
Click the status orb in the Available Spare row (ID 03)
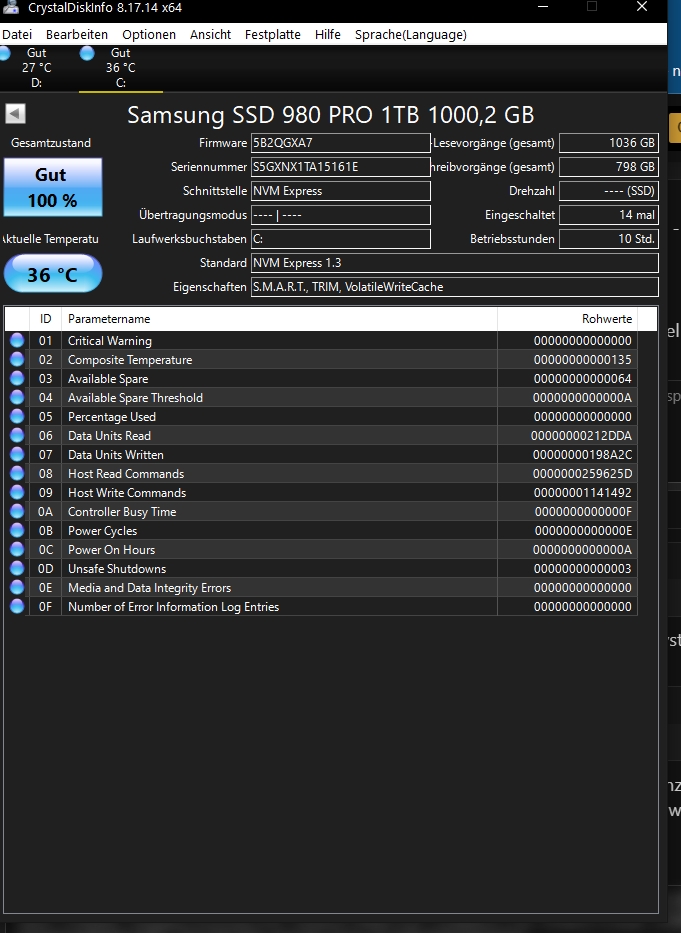(17, 378)
